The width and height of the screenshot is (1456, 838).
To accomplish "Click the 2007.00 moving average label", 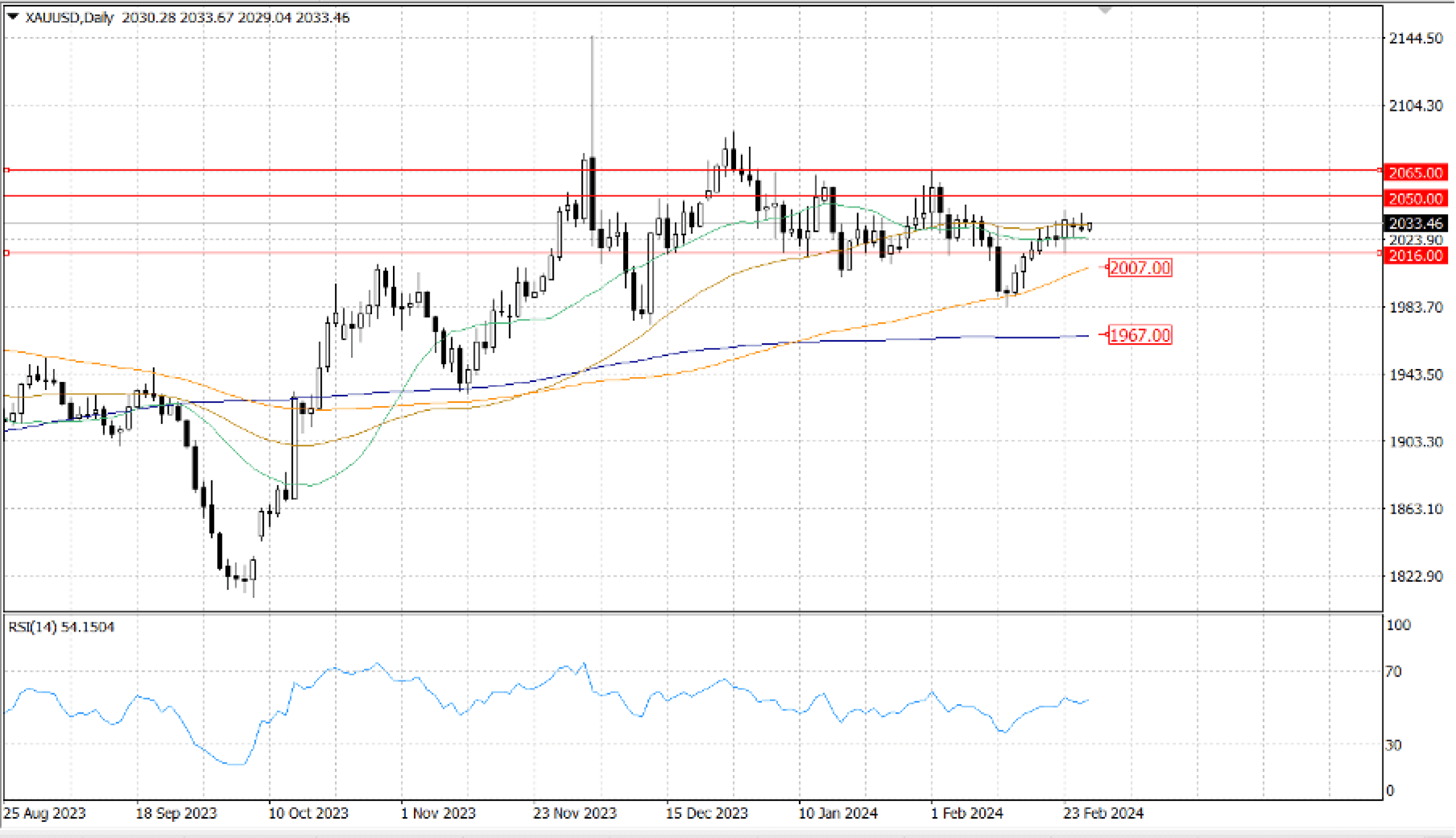I will pyautogui.click(x=1139, y=267).
